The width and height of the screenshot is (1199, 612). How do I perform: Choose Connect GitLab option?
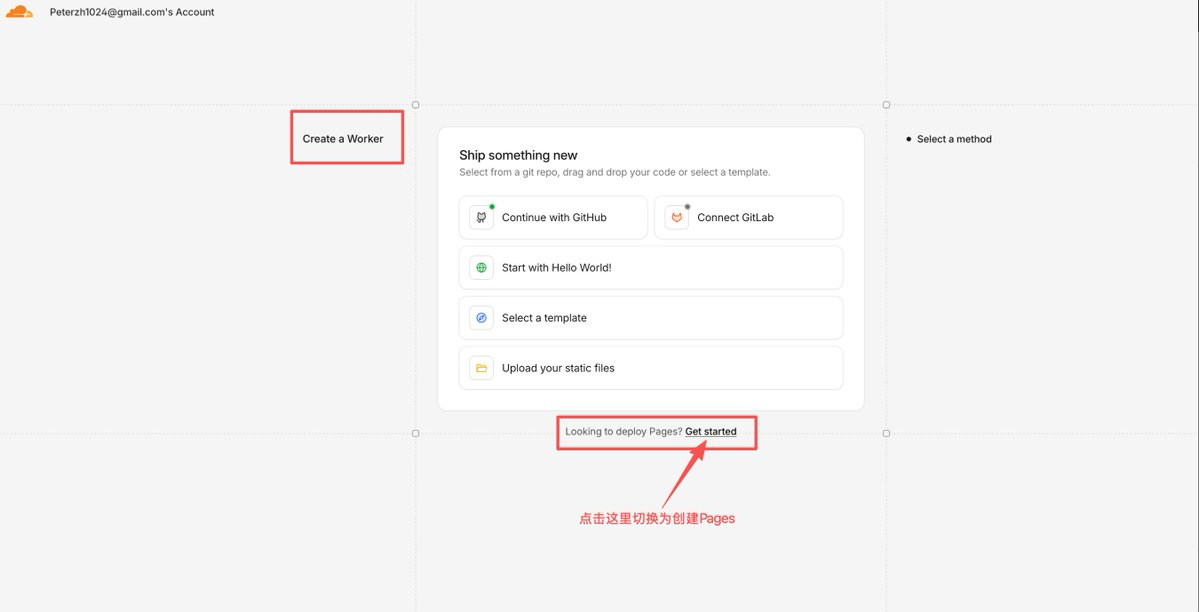pos(749,217)
